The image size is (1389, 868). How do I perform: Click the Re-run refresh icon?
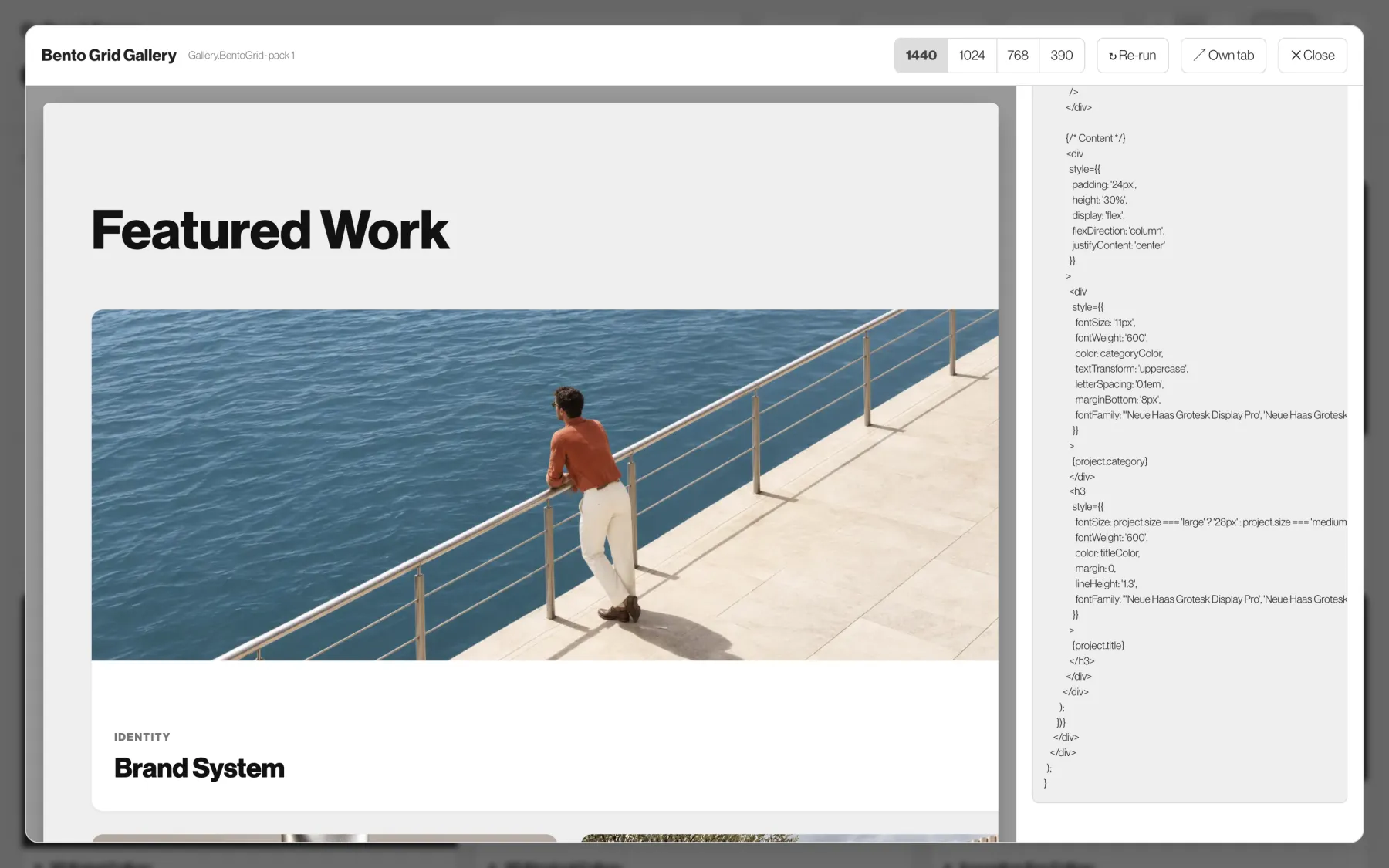(1113, 56)
